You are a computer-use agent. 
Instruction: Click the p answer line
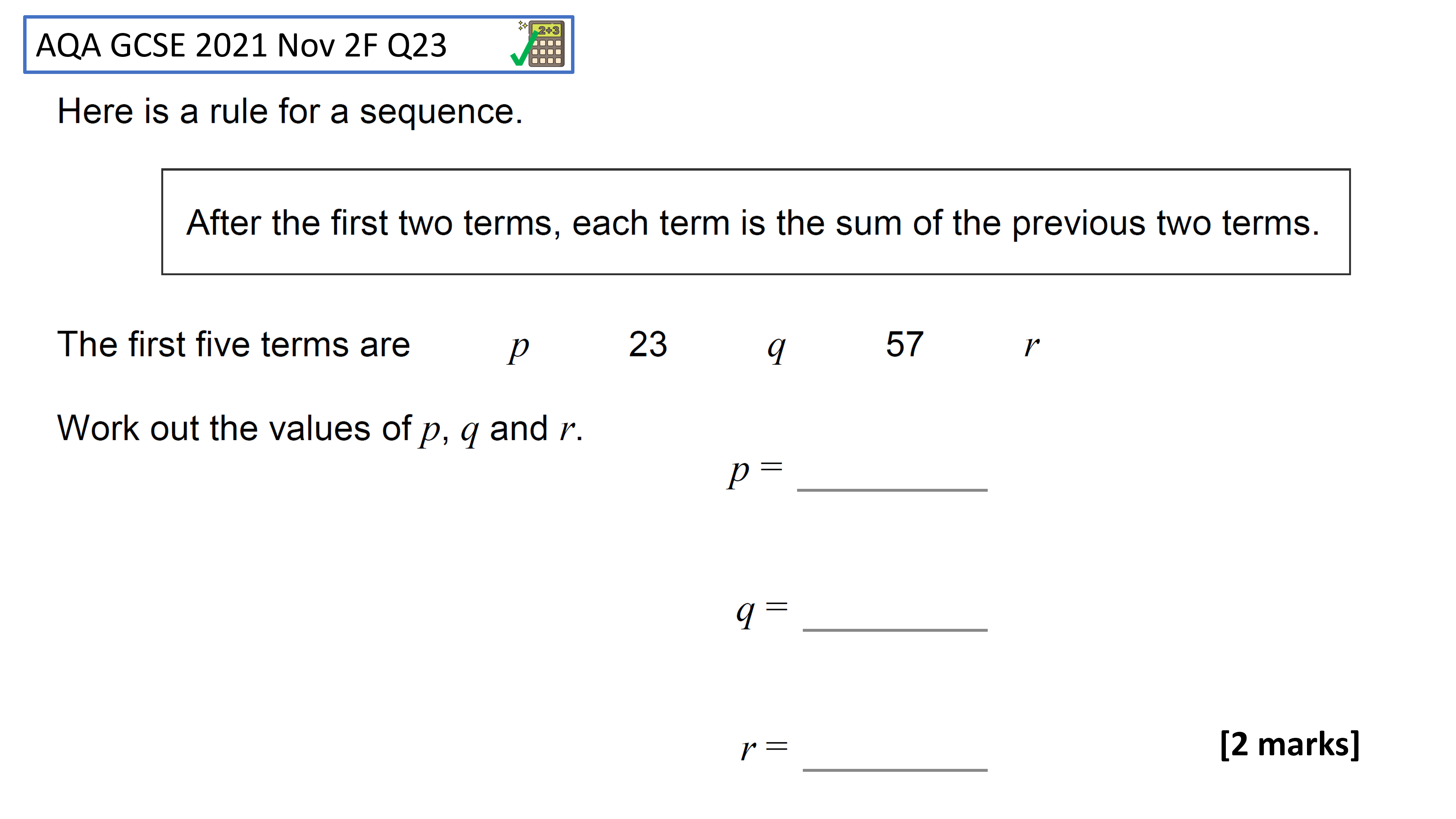coord(892,490)
